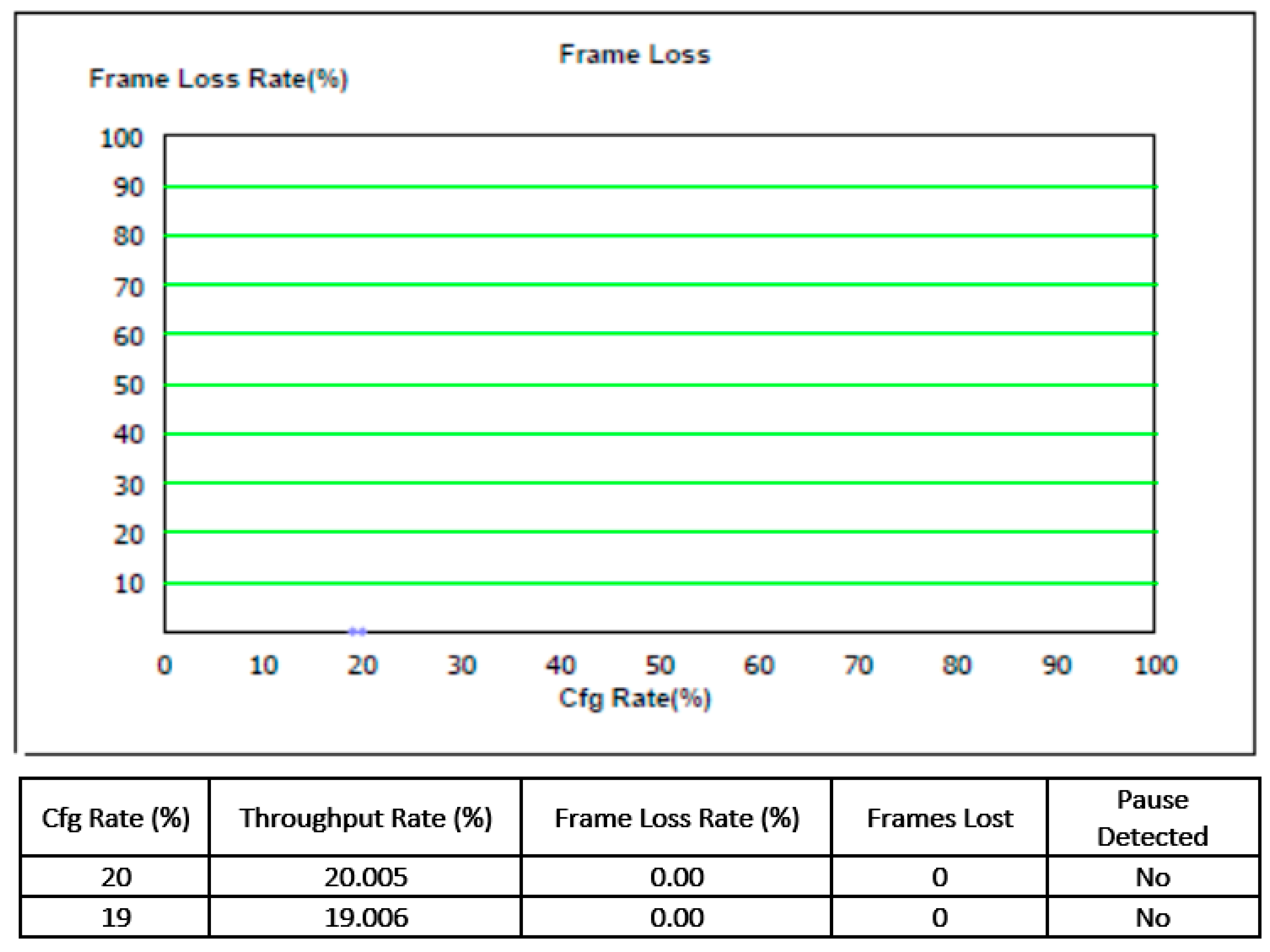Click the throughput value 20.005
Screen dimensions: 1270x952
point(366,877)
